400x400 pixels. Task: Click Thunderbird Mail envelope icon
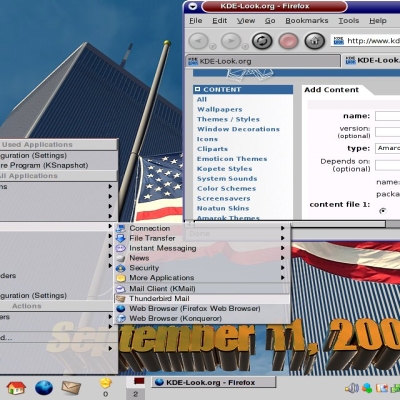[x=121, y=299]
